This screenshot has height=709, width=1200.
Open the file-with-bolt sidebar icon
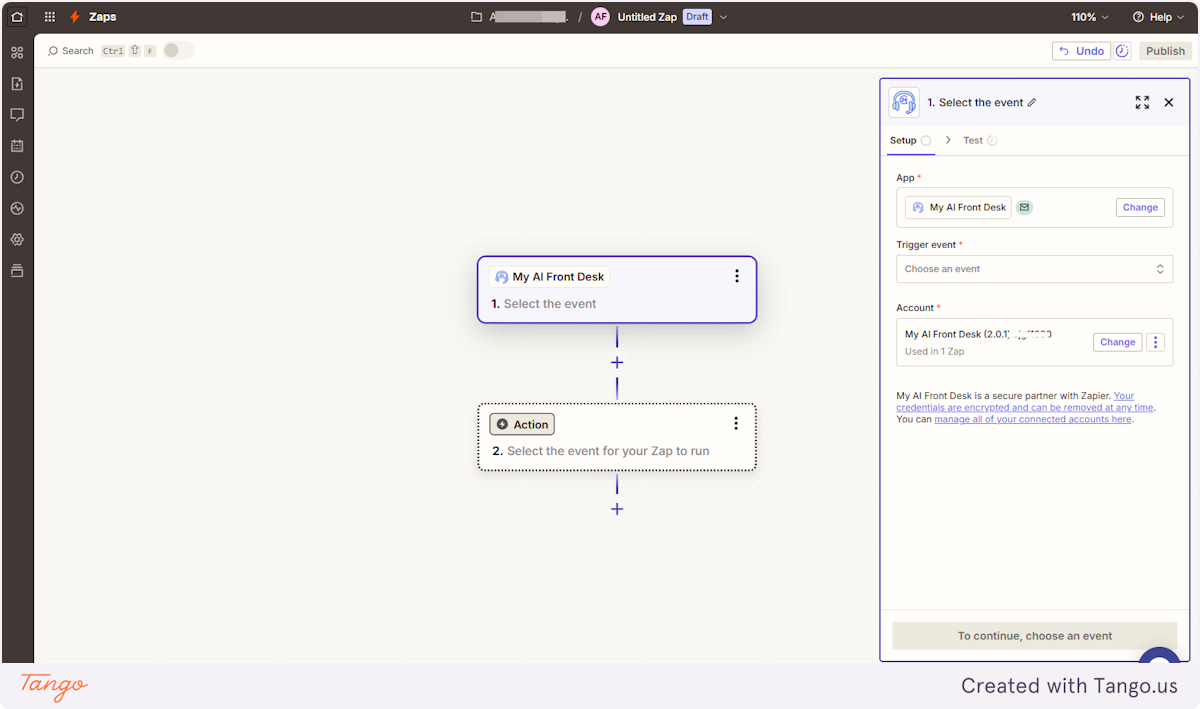17,83
